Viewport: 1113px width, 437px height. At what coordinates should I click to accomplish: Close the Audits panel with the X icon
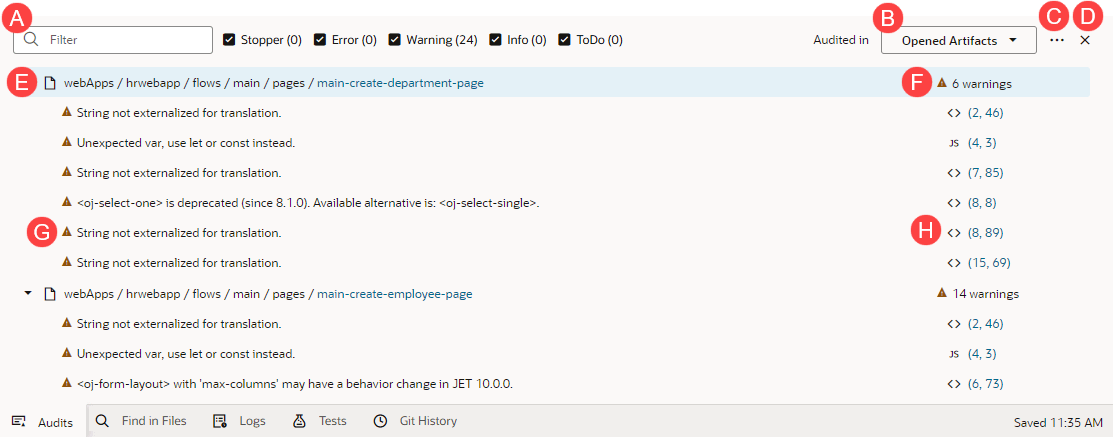click(x=1085, y=40)
